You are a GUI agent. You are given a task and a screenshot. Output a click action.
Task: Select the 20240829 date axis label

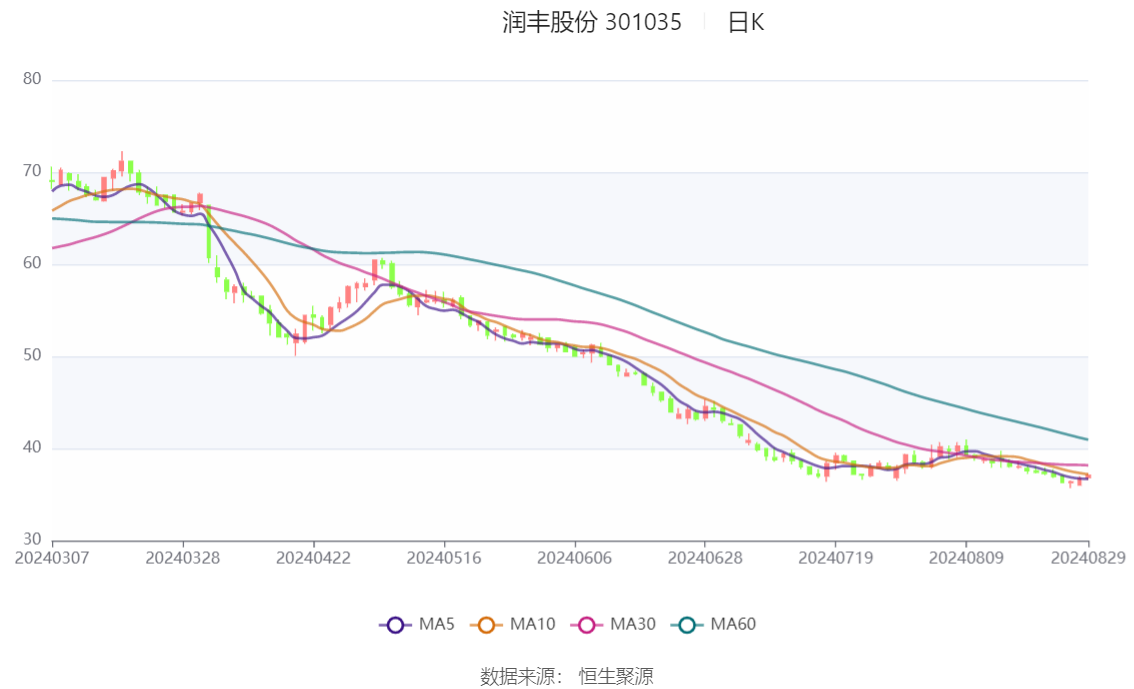(x=1088, y=558)
